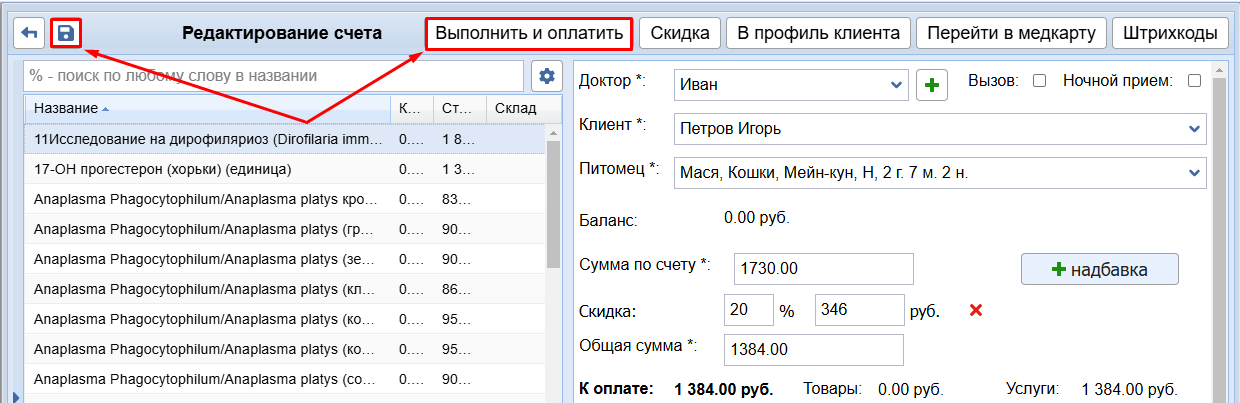This screenshot has width=1240, height=403.
Task: Click the Скидка button
Action: (679, 33)
